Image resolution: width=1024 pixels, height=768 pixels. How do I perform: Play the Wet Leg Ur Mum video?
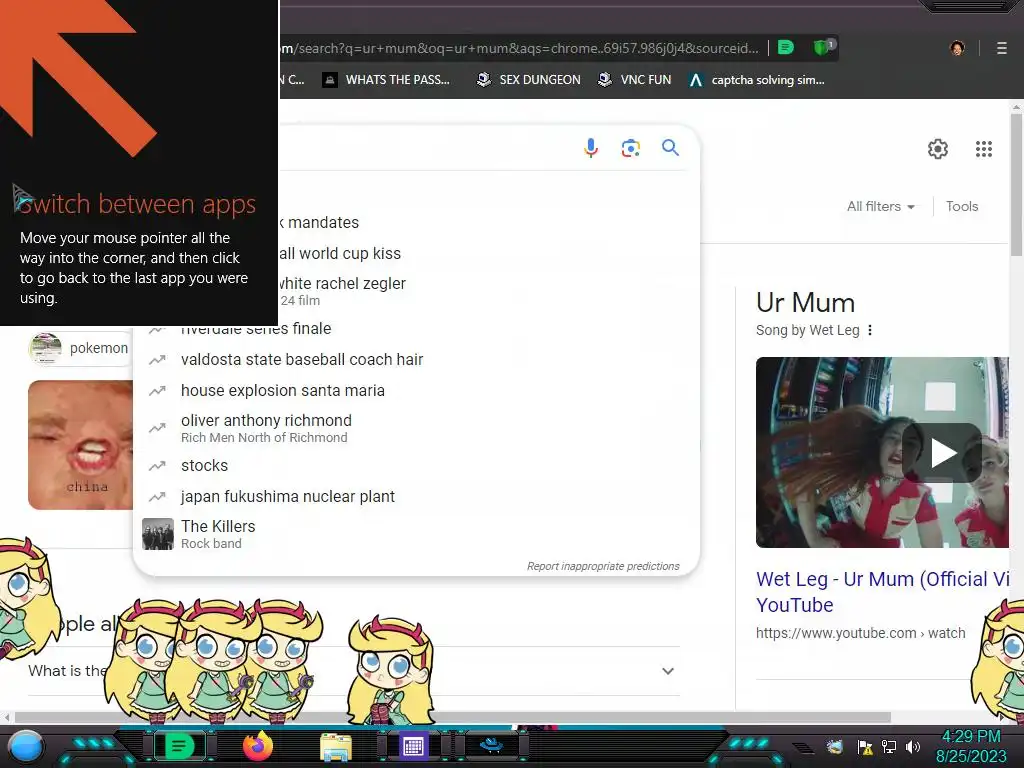pyautogui.click(x=942, y=453)
